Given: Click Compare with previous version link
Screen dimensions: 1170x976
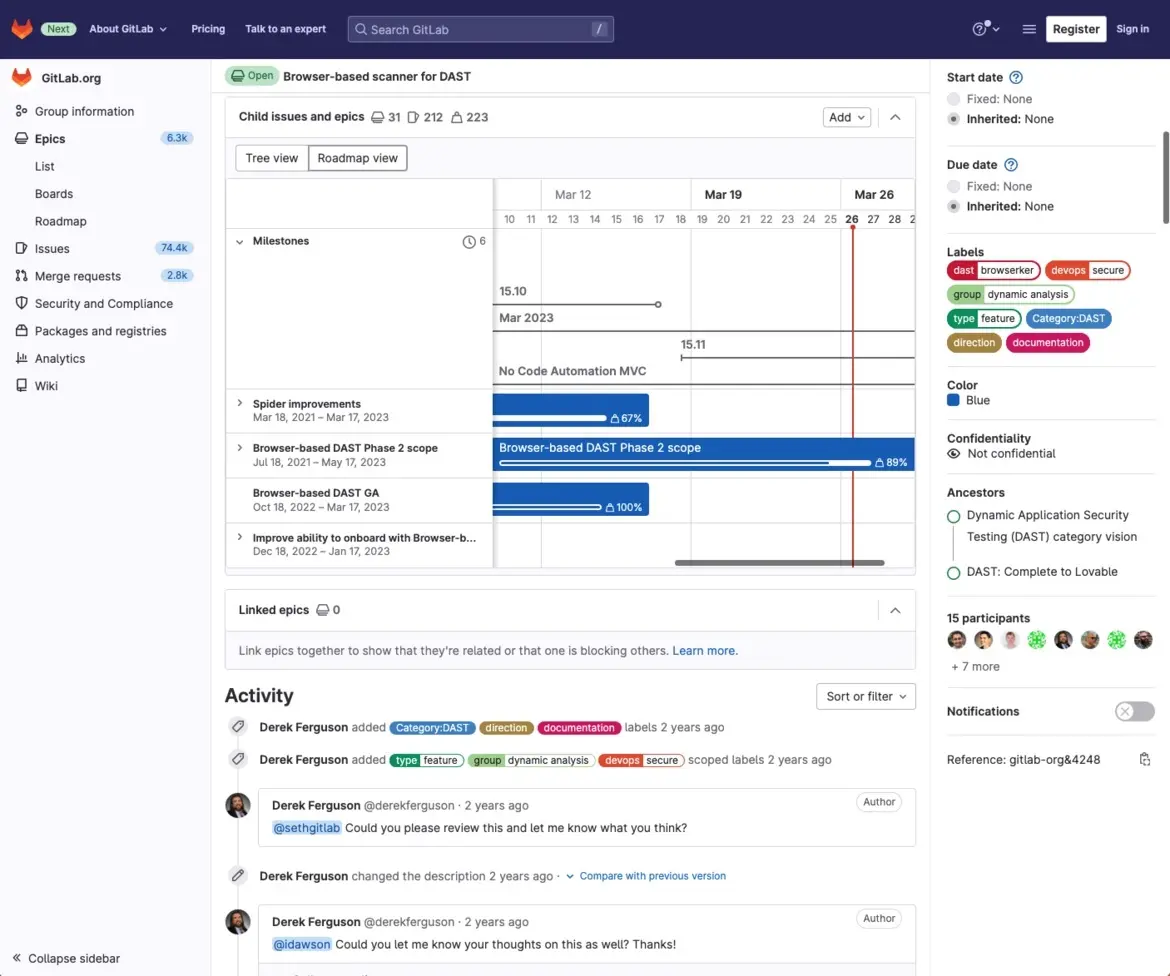Looking at the screenshot, I should (652, 876).
